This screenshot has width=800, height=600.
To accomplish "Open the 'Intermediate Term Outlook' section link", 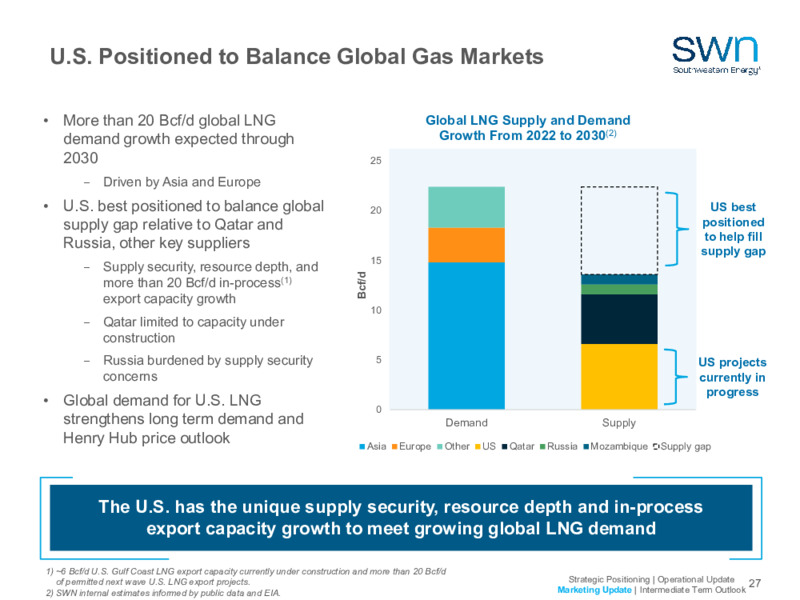I will (x=692, y=590).
